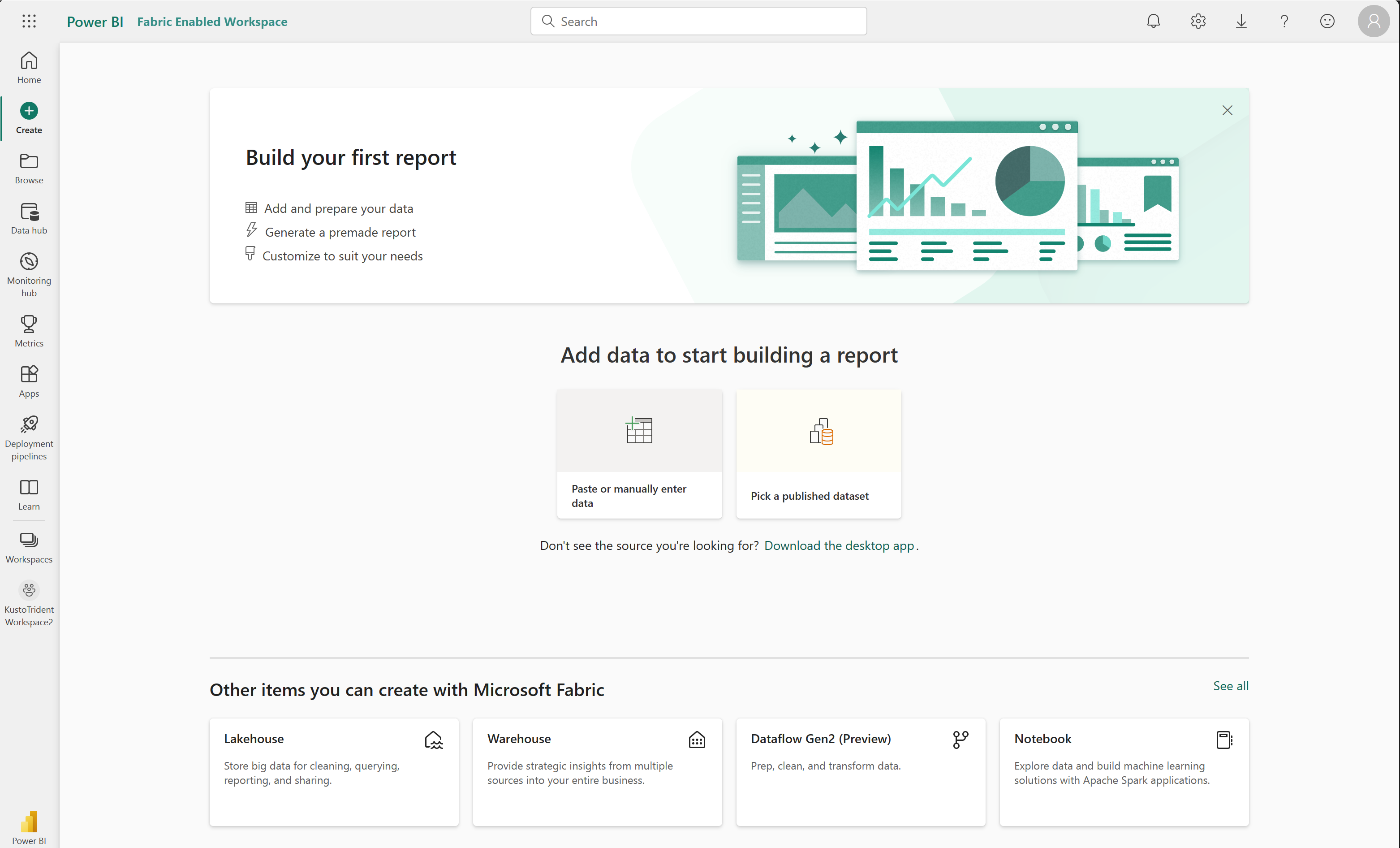The width and height of the screenshot is (1400, 848).
Task: Click 'Generate a premade report' text
Action: point(340,232)
